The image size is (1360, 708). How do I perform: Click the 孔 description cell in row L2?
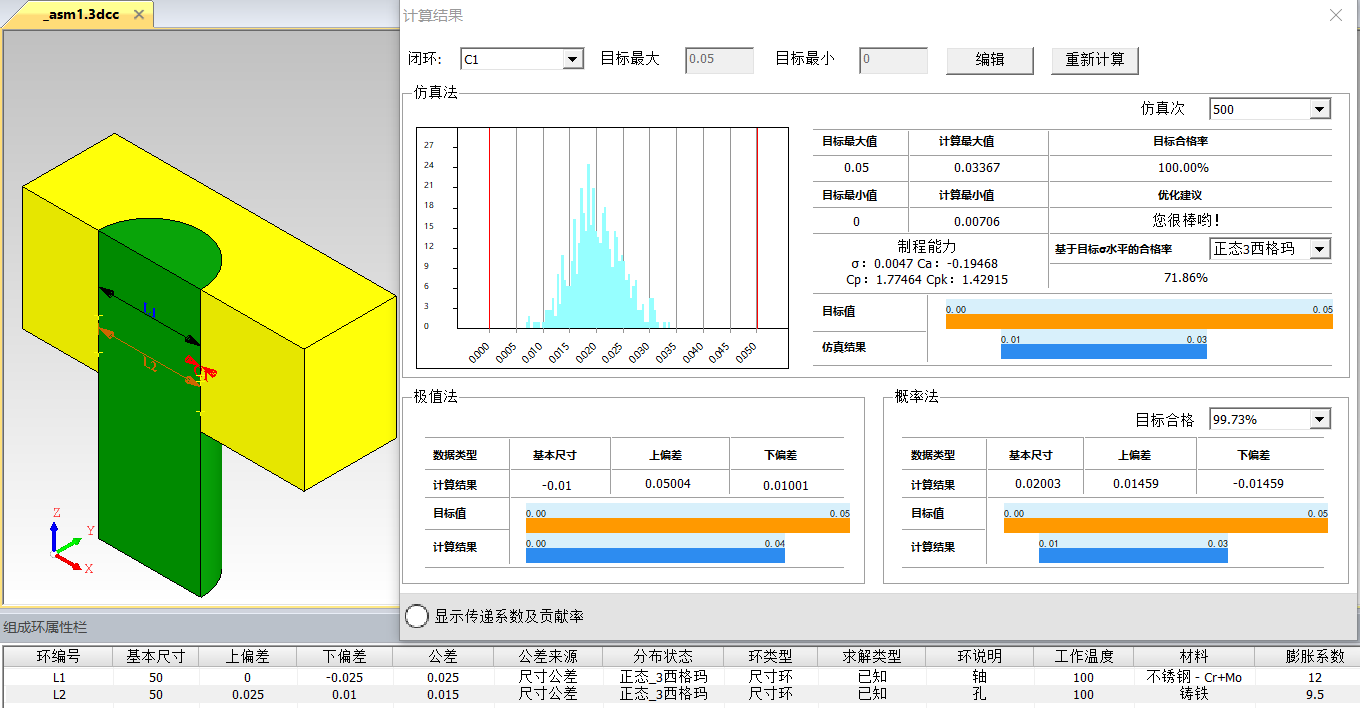[x=980, y=693]
